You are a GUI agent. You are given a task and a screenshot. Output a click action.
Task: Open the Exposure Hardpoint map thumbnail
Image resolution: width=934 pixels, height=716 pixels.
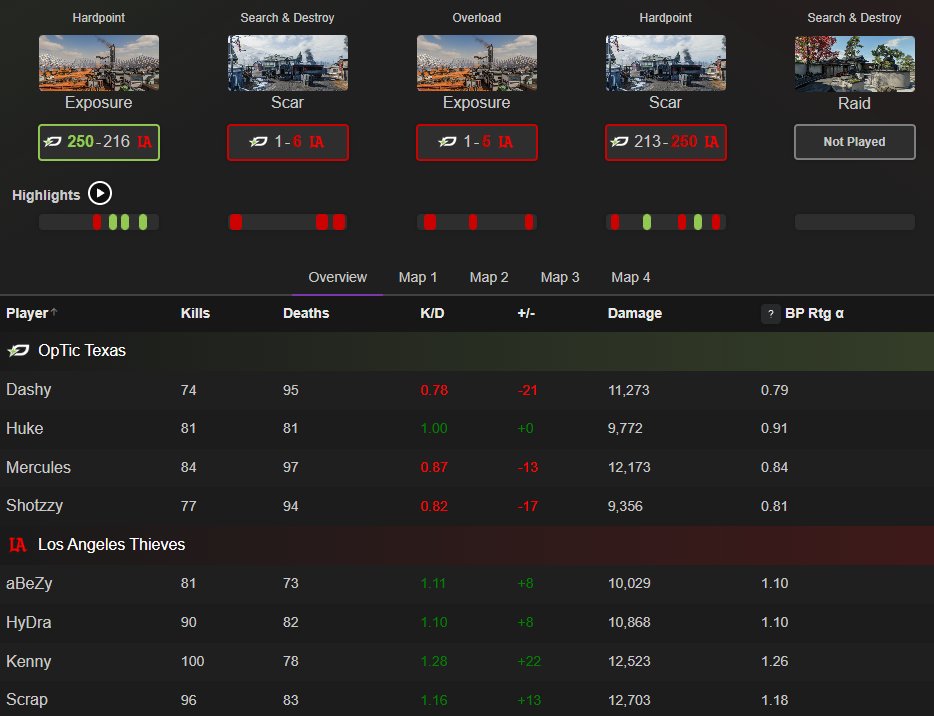tap(99, 63)
